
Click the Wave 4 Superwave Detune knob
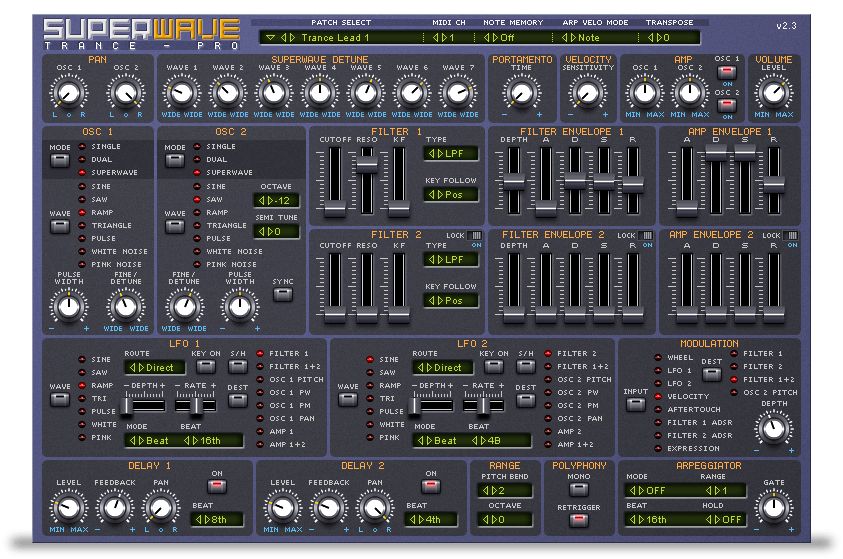coord(320,94)
